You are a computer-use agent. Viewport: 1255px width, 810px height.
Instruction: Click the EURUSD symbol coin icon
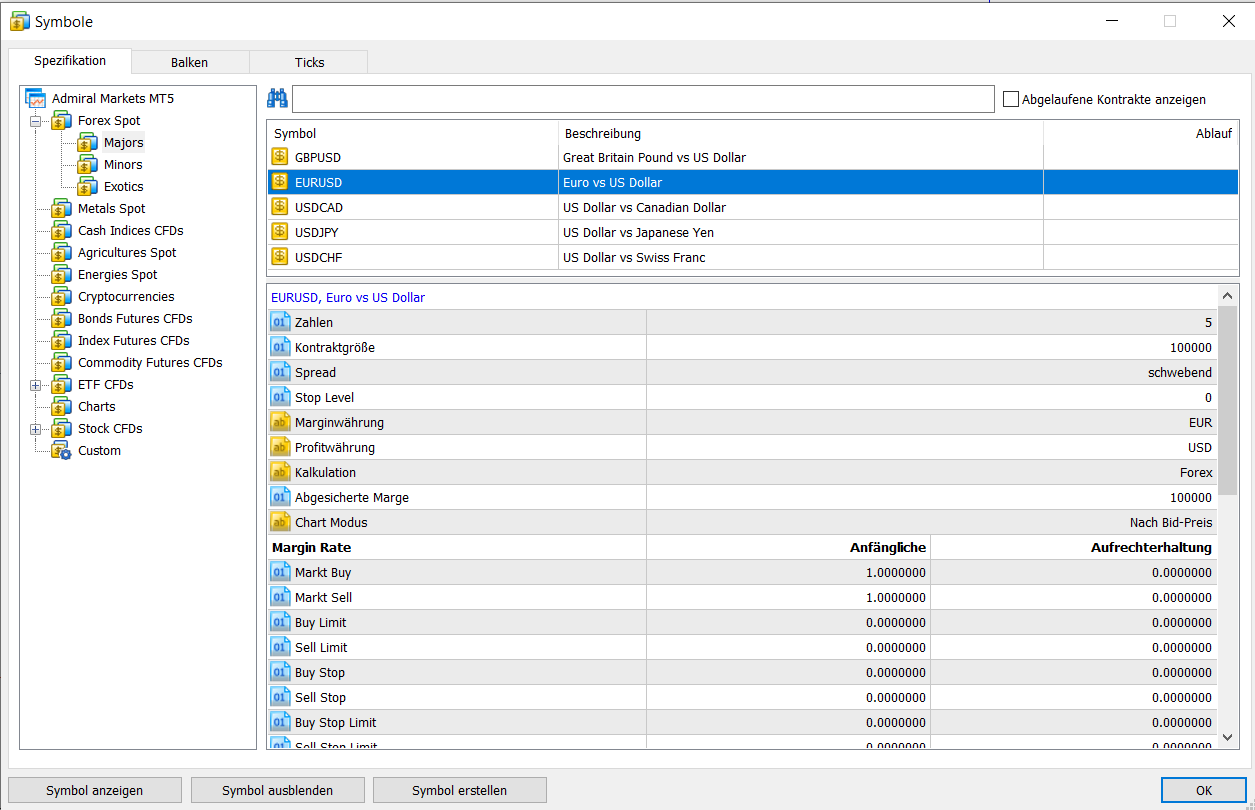[280, 182]
